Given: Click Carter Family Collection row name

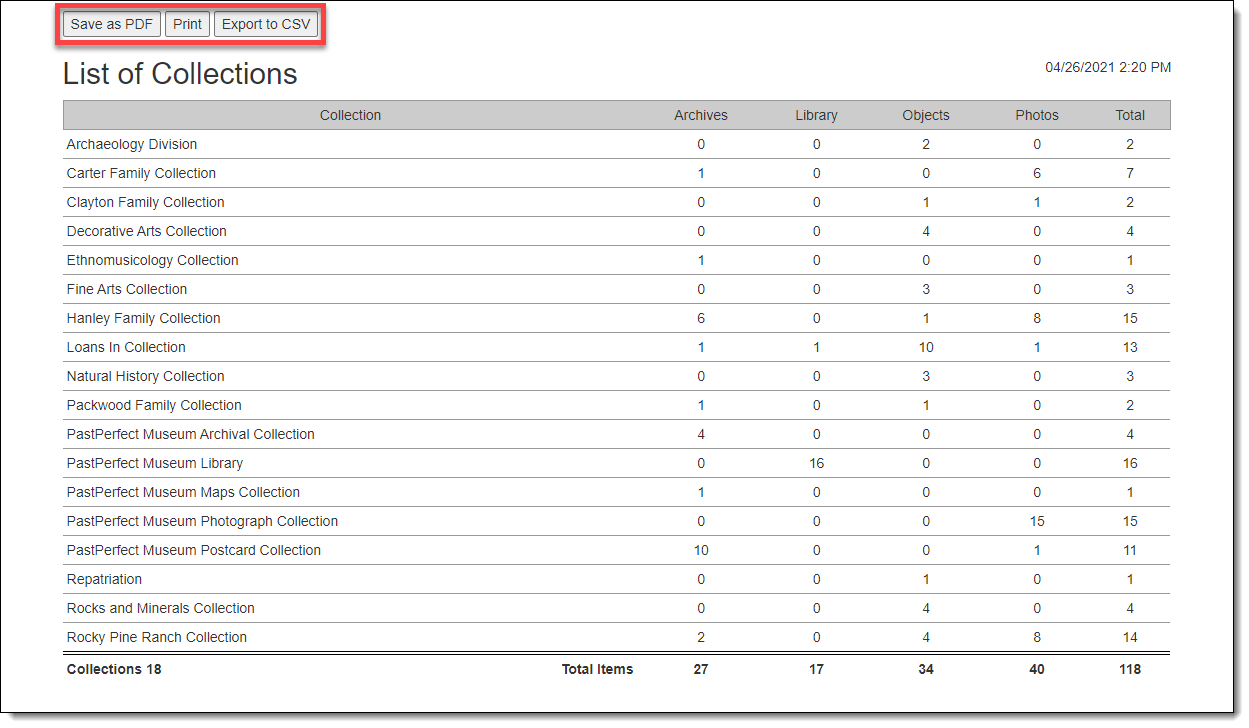Looking at the screenshot, I should pyautogui.click(x=141, y=173).
